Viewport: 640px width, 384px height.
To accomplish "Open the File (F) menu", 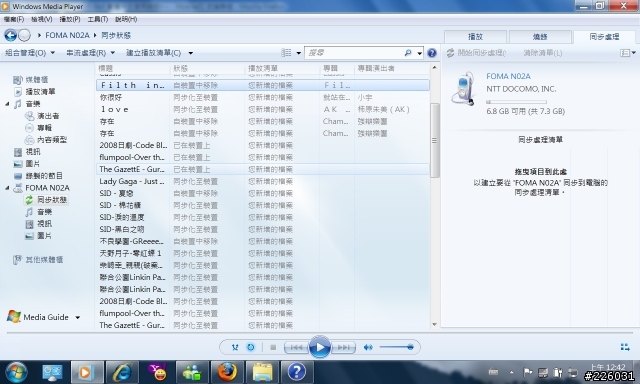I will point(14,19).
